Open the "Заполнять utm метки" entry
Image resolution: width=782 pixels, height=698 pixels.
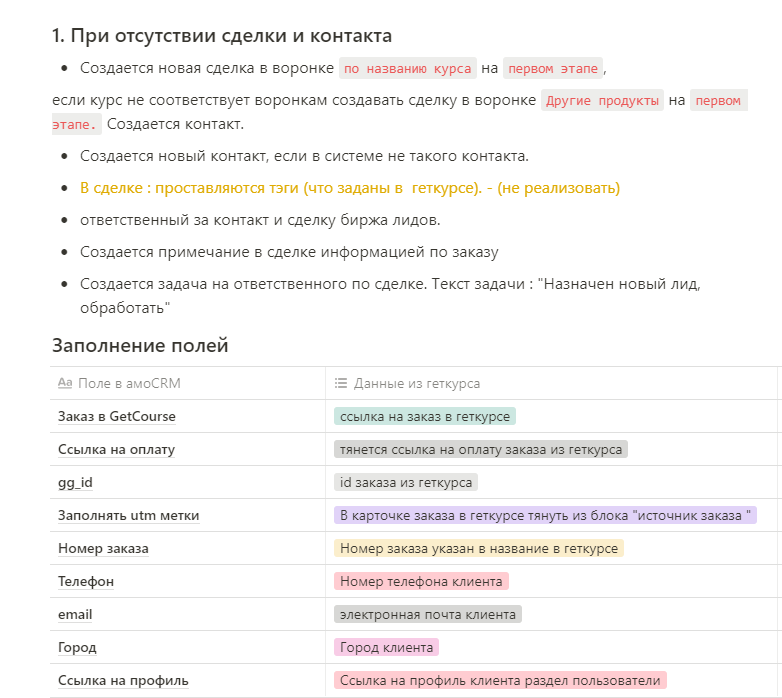pos(128,515)
